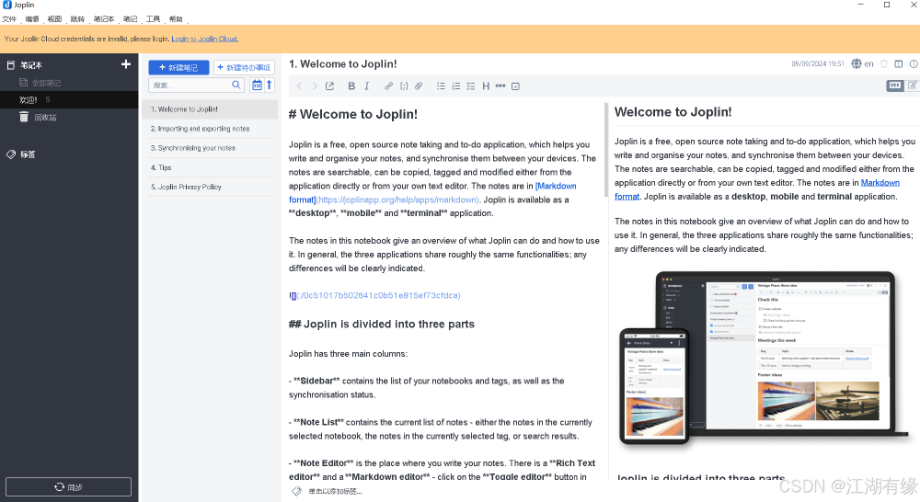Insert code block with the braces icon
Viewport: 920px width, 502px height.
(404, 86)
